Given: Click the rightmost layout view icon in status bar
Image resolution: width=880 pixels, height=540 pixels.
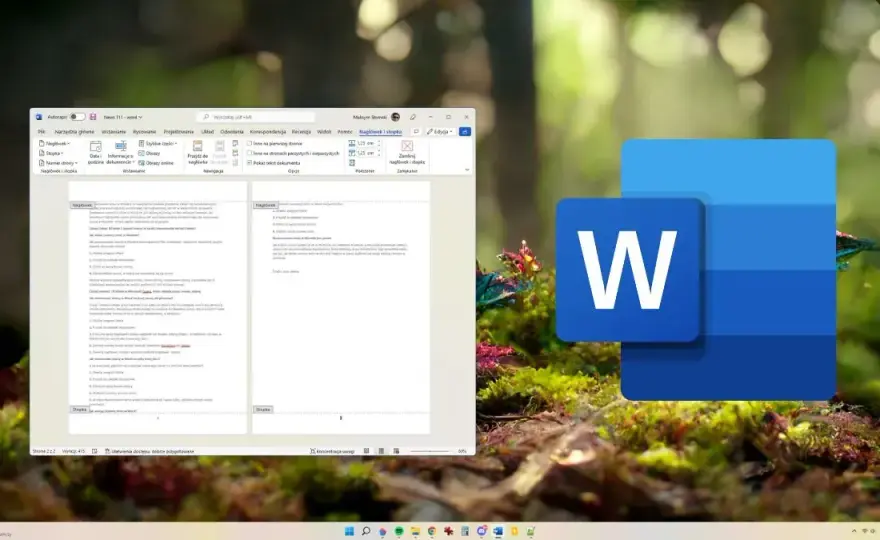Looking at the screenshot, I should 396,451.
